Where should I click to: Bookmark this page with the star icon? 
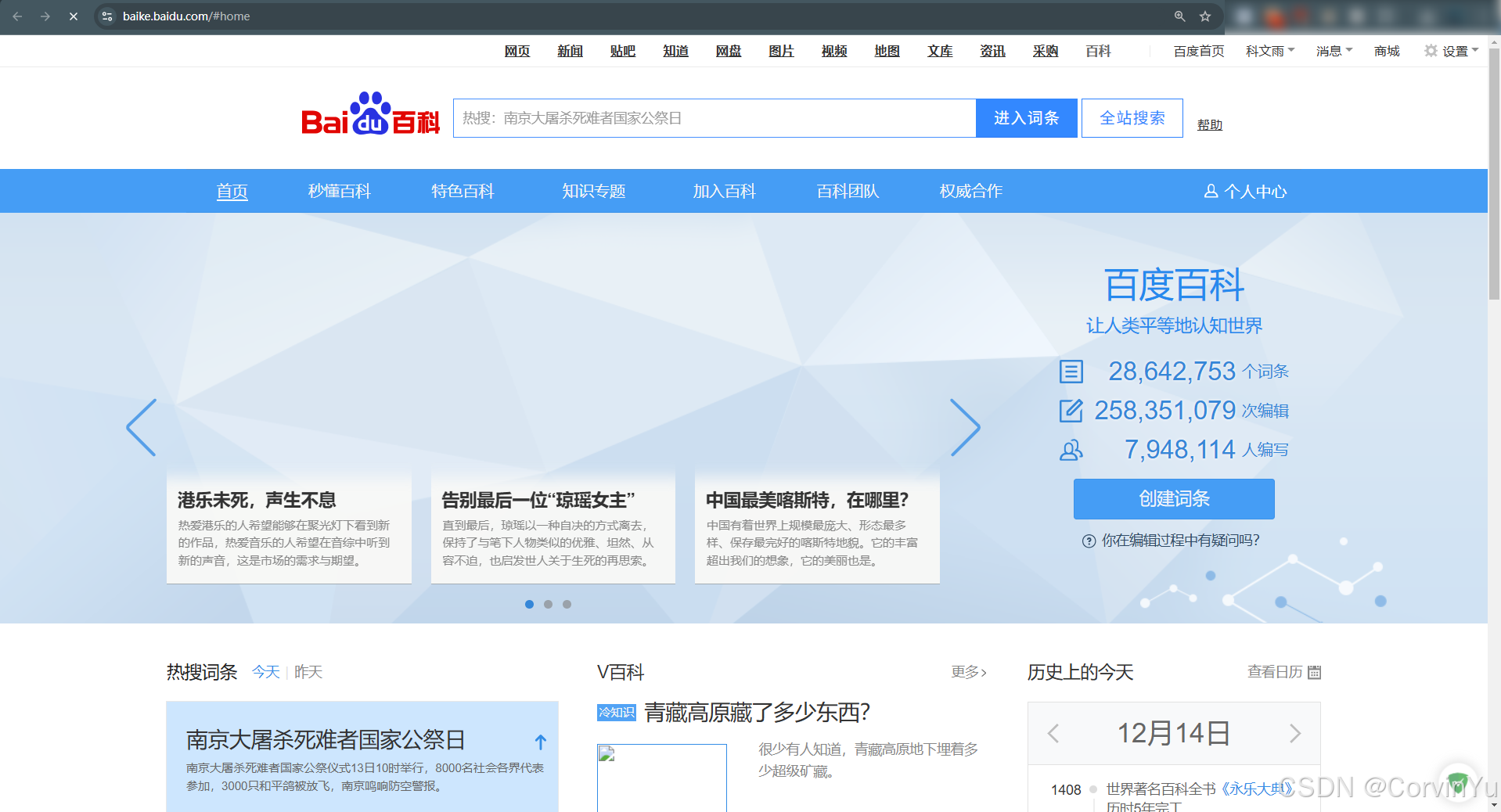[x=1205, y=16]
